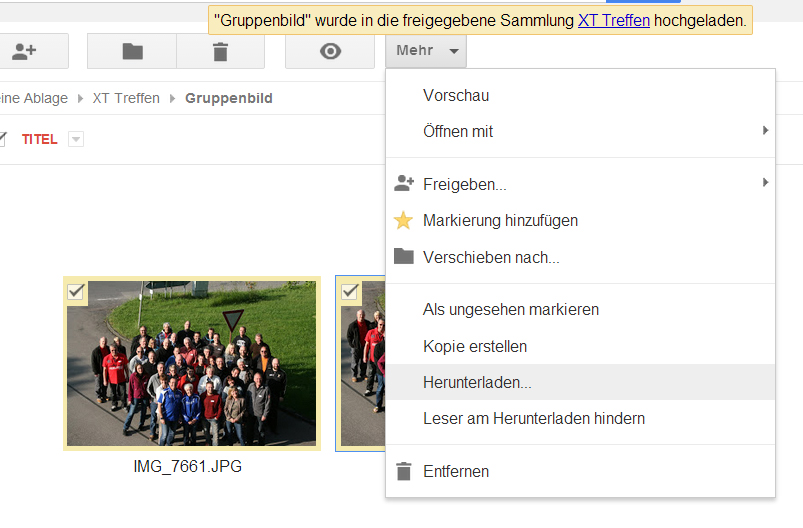803x528 pixels.
Task: Open the XT Treffen link in notification
Action: pyautogui.click(x=613, y=20)
